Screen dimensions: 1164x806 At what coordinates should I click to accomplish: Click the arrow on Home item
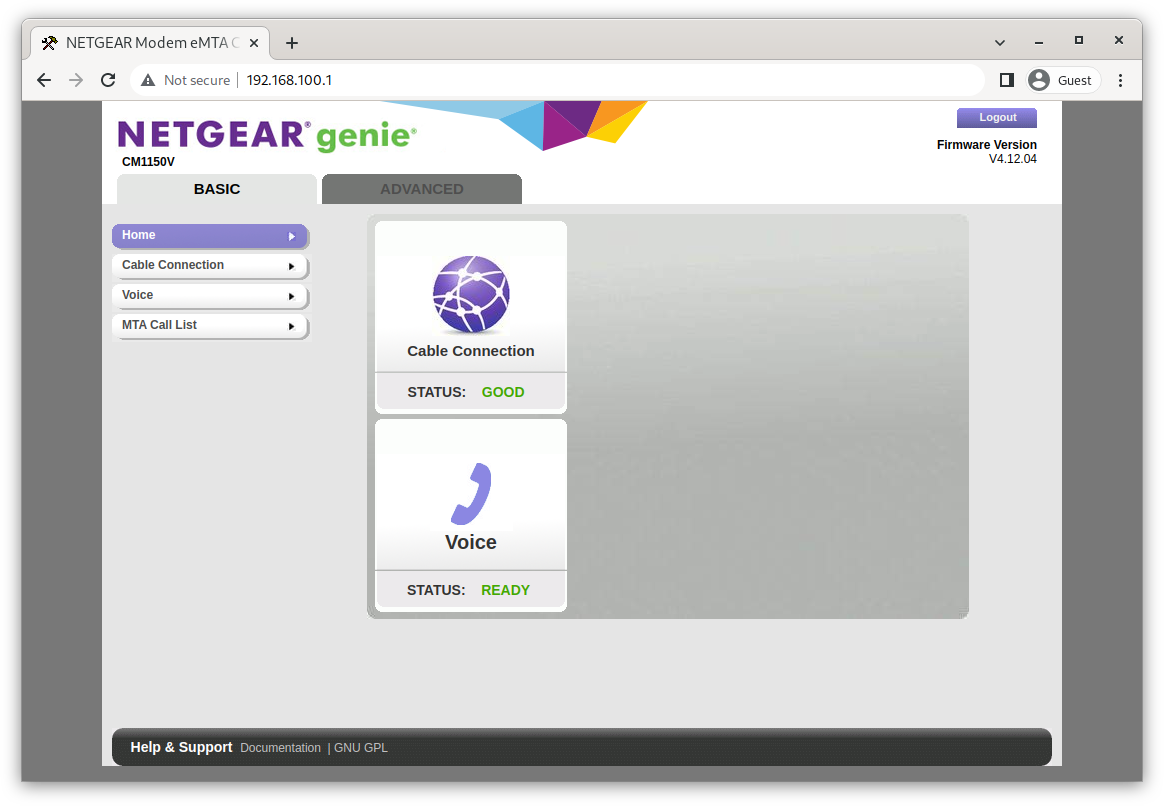292,236
